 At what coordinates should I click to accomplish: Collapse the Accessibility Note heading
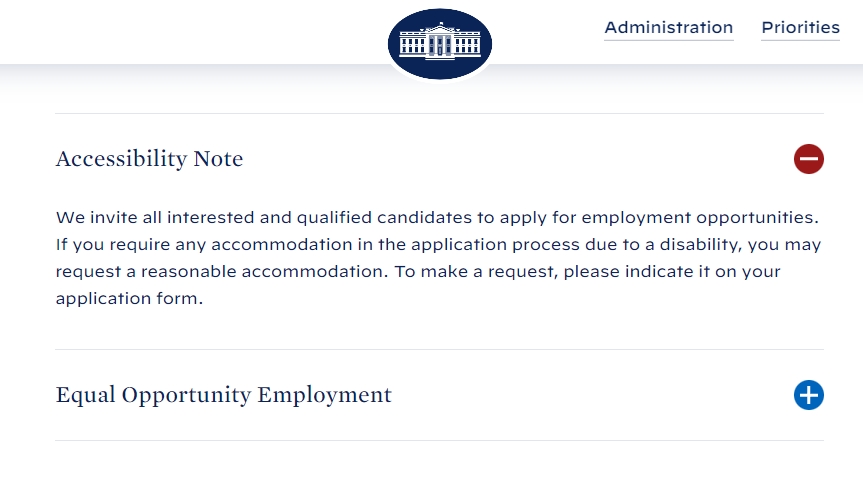(150, 159)
